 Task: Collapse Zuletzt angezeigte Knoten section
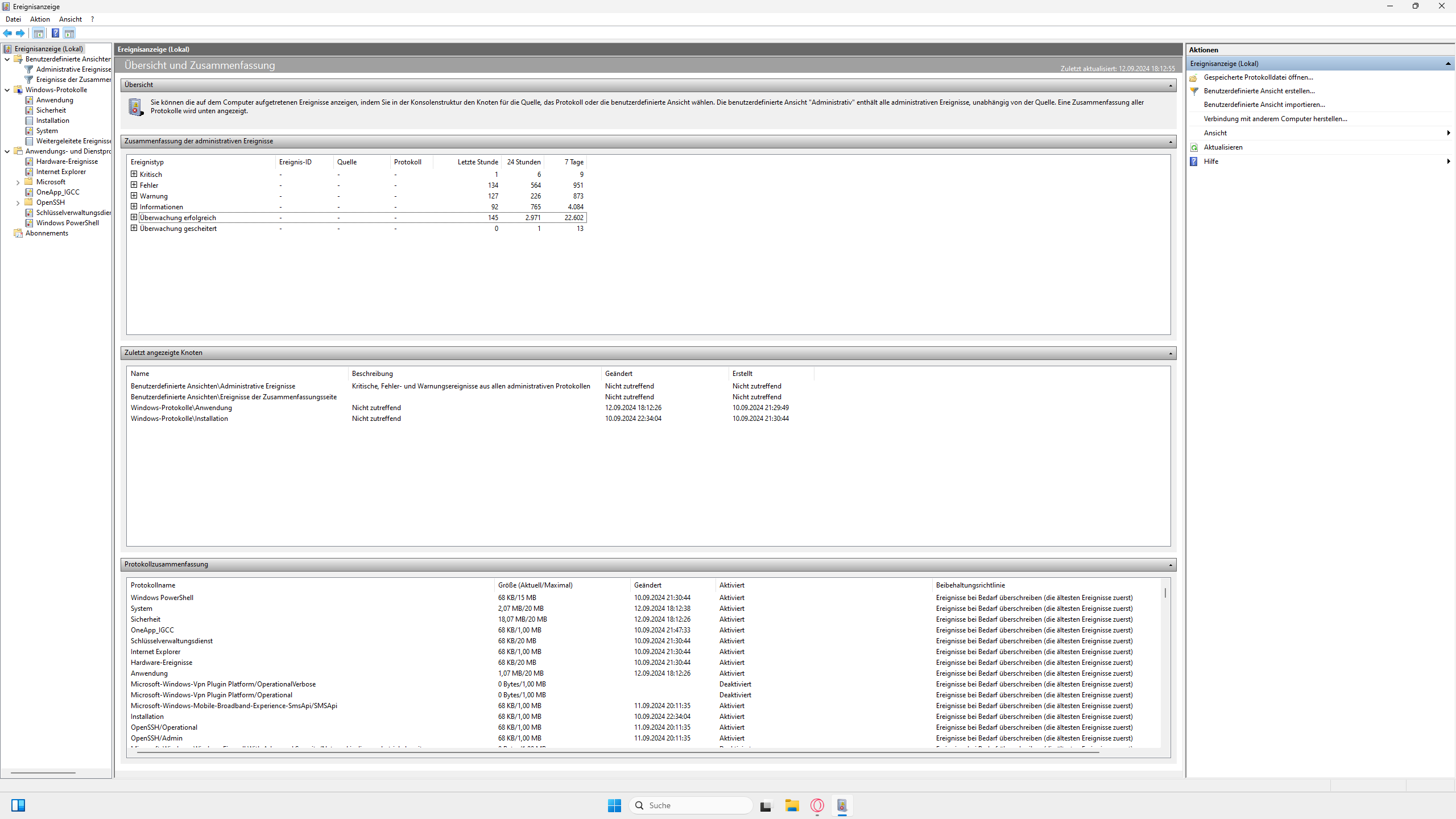1170,353
